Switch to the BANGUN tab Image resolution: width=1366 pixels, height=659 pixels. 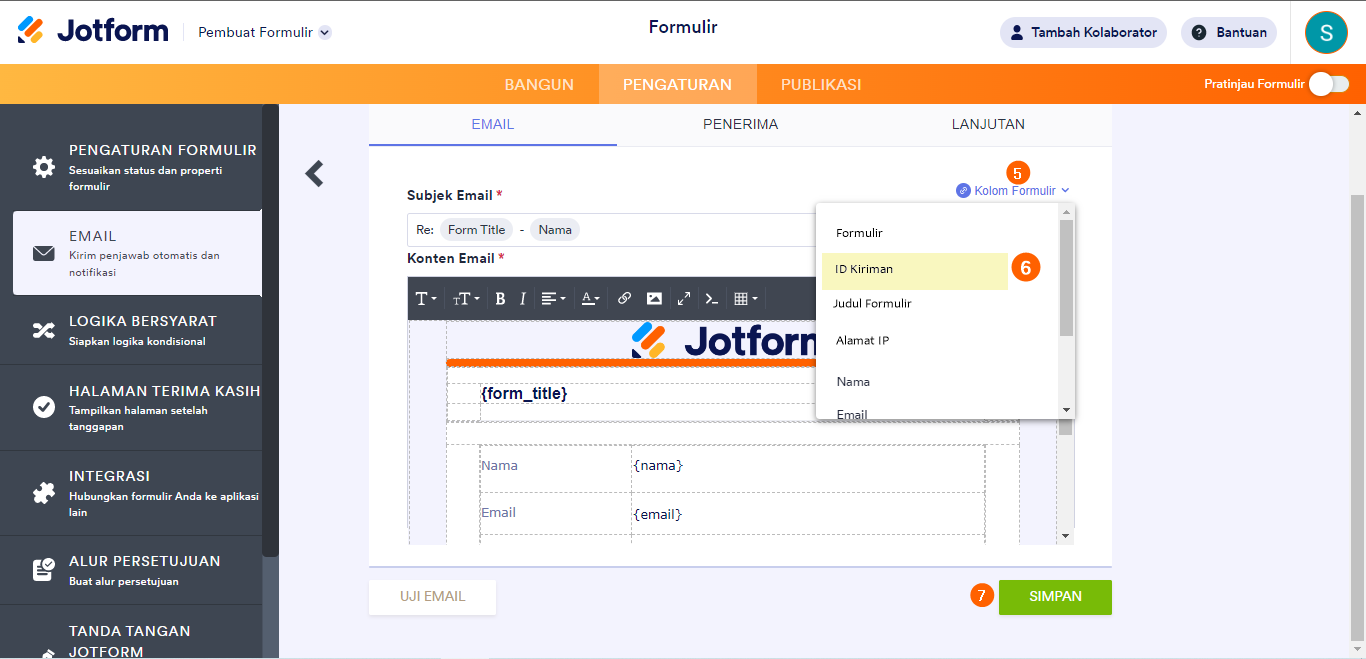pos(539,84)
